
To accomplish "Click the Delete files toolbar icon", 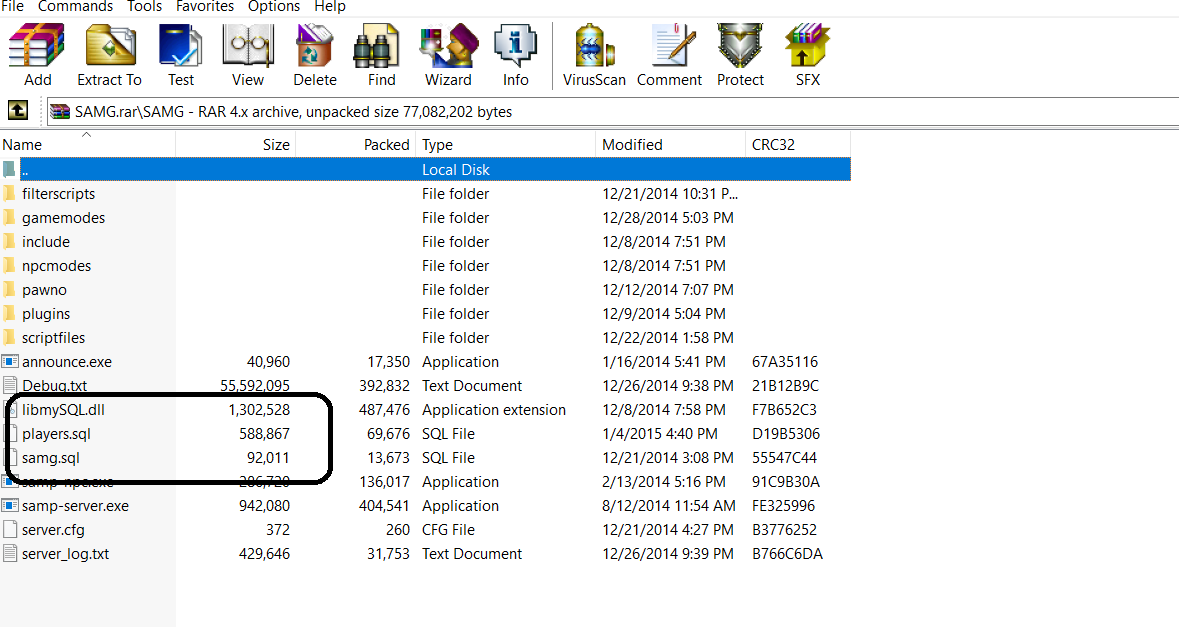I will click(314, 46).
